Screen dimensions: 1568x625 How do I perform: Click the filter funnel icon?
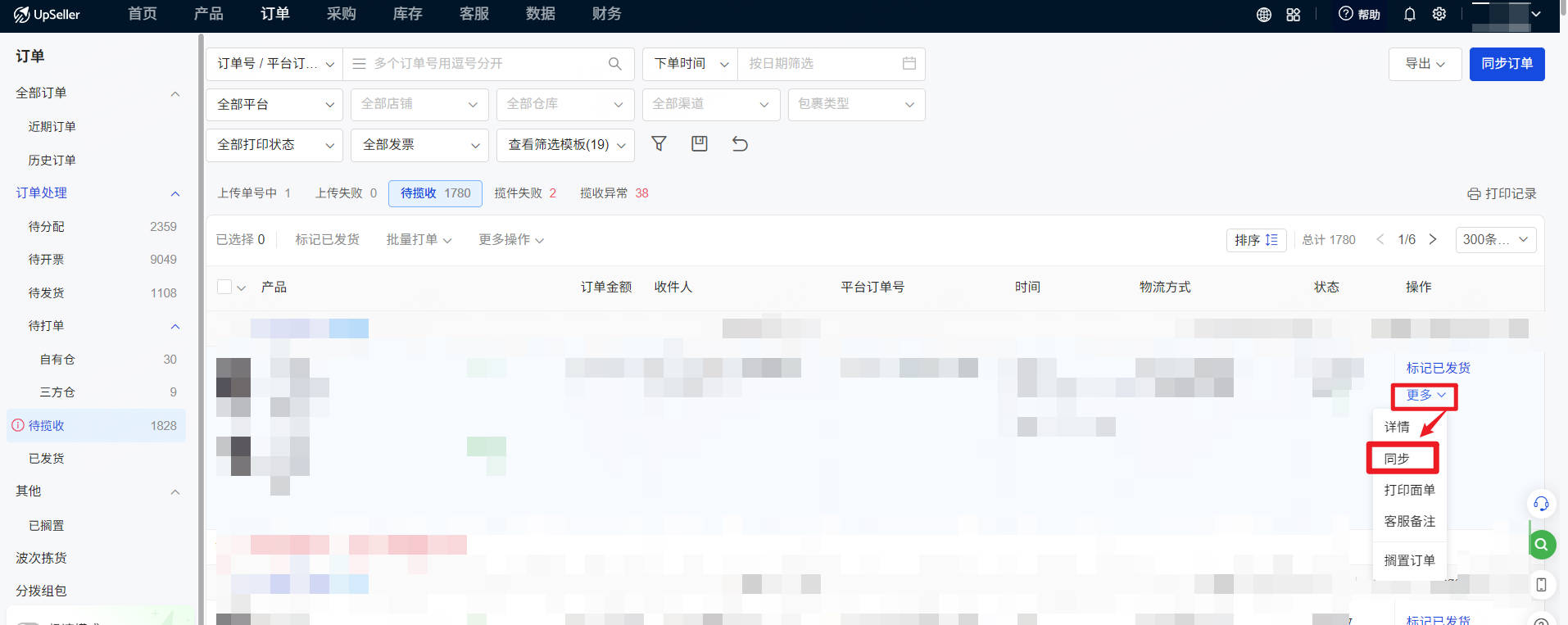click(659, 144)
